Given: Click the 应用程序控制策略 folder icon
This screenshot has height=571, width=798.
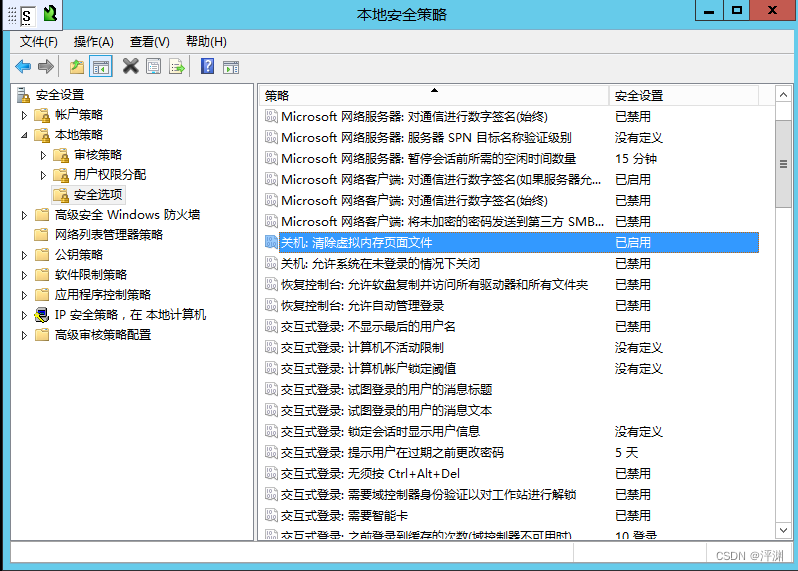Looking at the screenshot, I should [42, 295].
